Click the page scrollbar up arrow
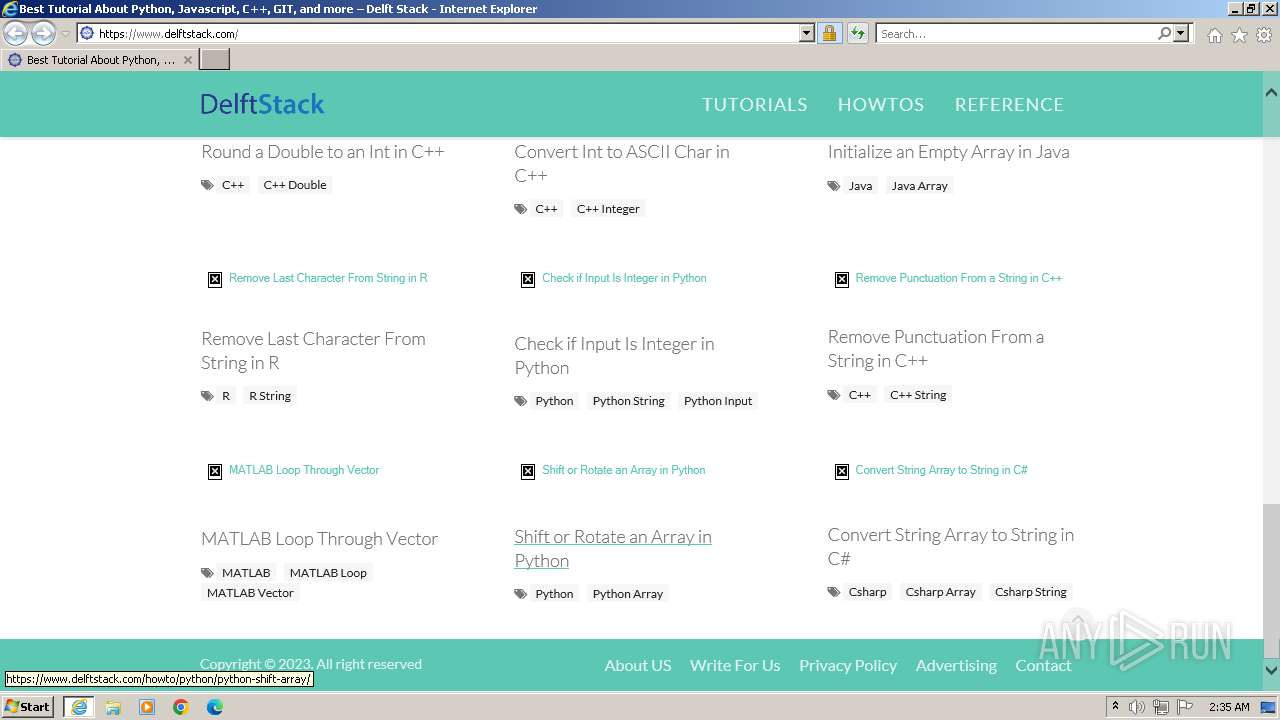1280x720 pixels. (1271, 93)
